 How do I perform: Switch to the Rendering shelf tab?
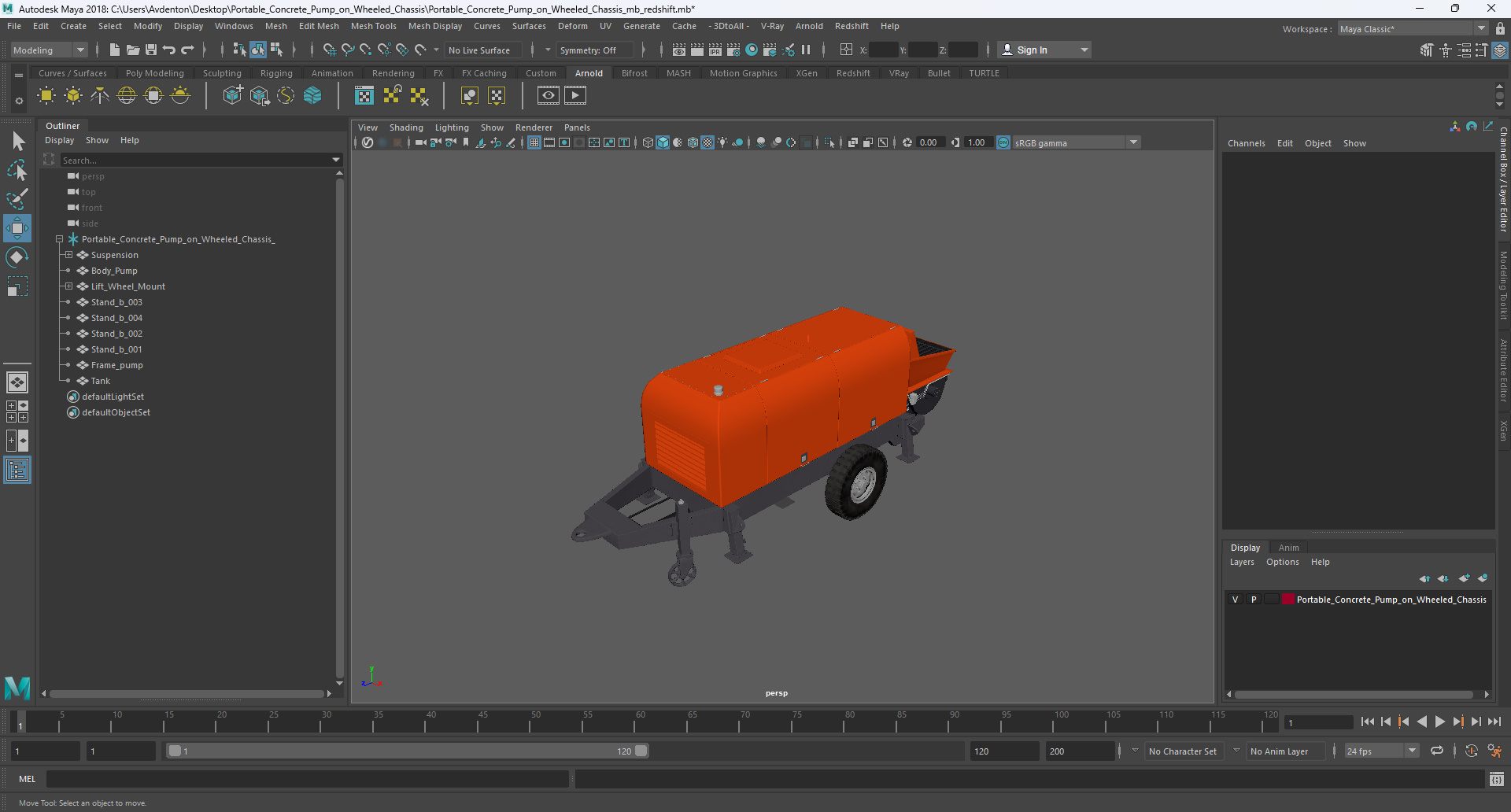coord(393,73)
